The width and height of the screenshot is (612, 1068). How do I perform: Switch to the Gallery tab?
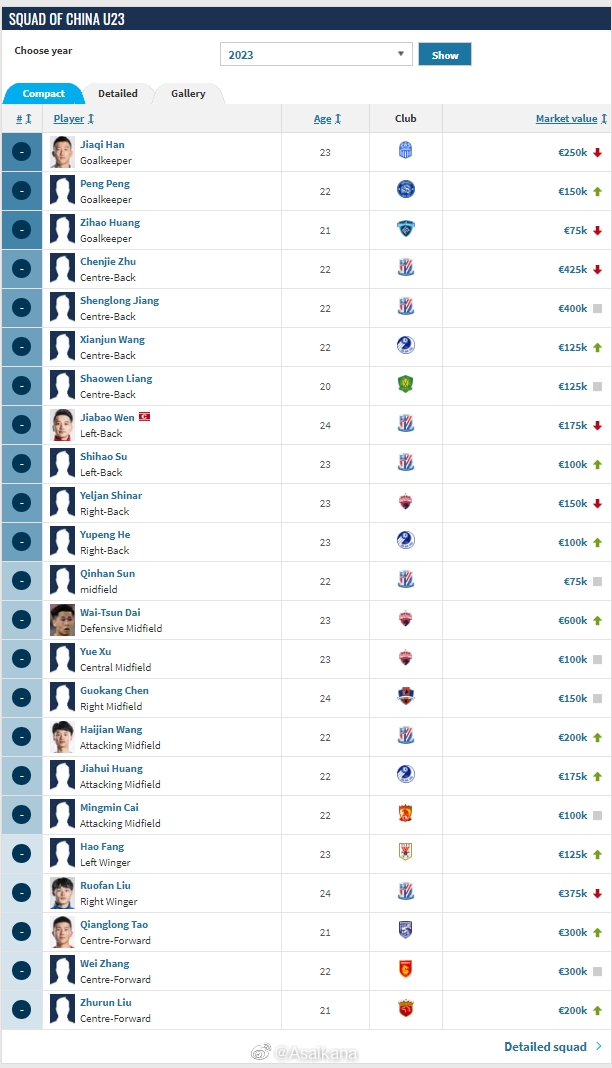[x=188, y=94]
